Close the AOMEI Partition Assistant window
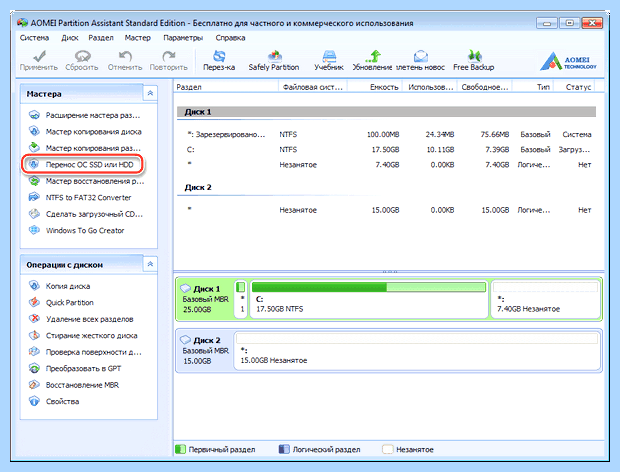 [x=592, y=23]
